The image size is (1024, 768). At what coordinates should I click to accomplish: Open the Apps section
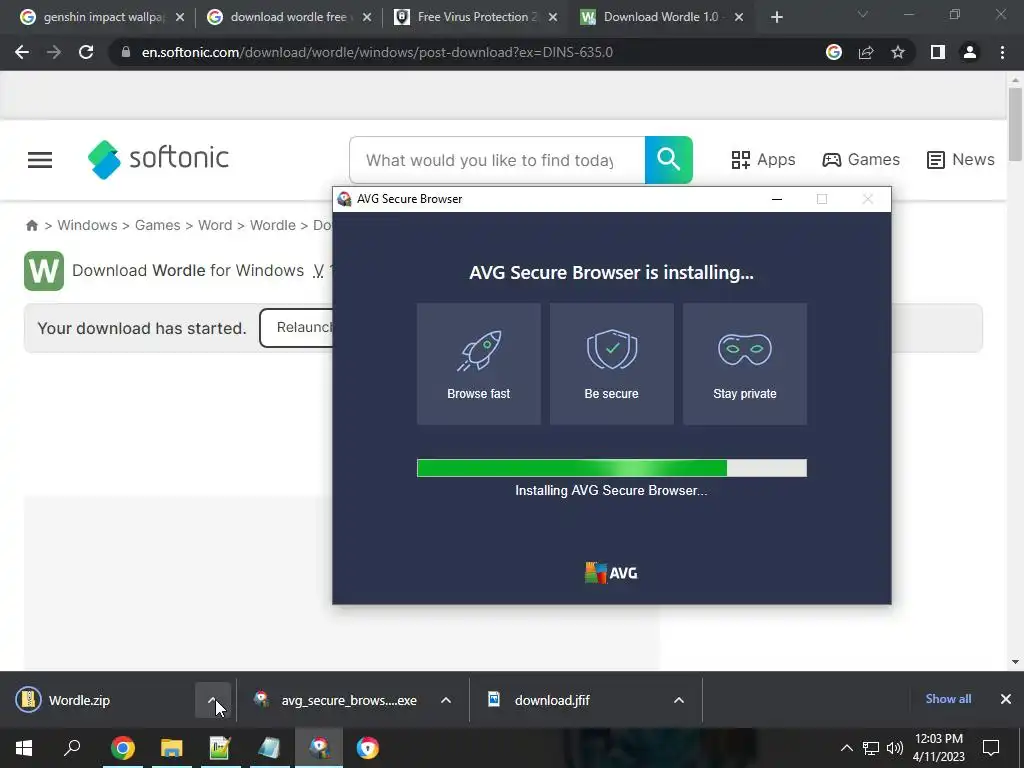(763, 159)
